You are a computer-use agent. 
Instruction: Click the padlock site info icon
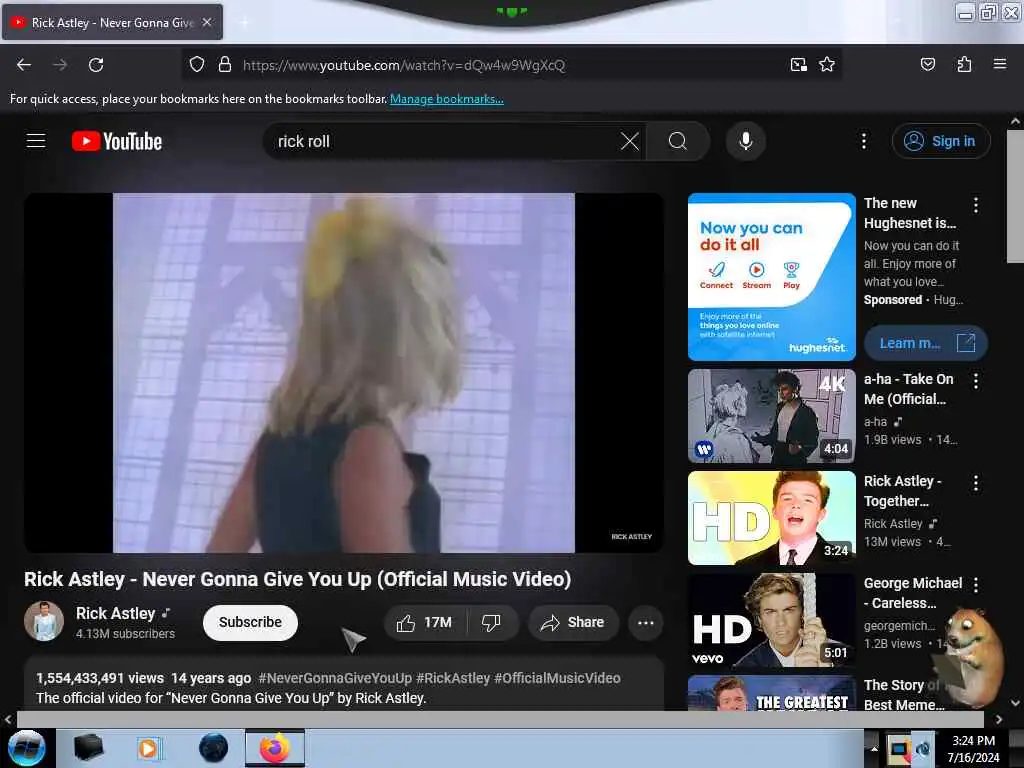click(225, 65)
